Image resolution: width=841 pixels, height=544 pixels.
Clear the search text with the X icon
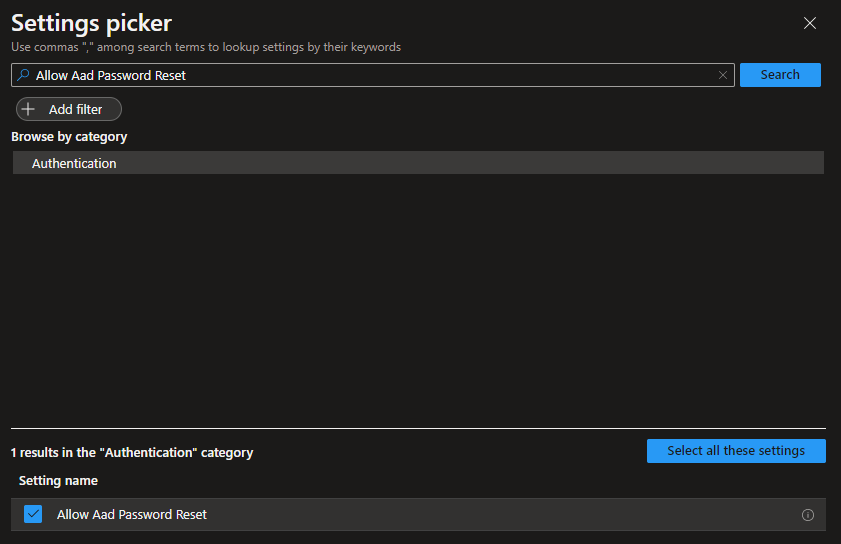pos(722,75)
